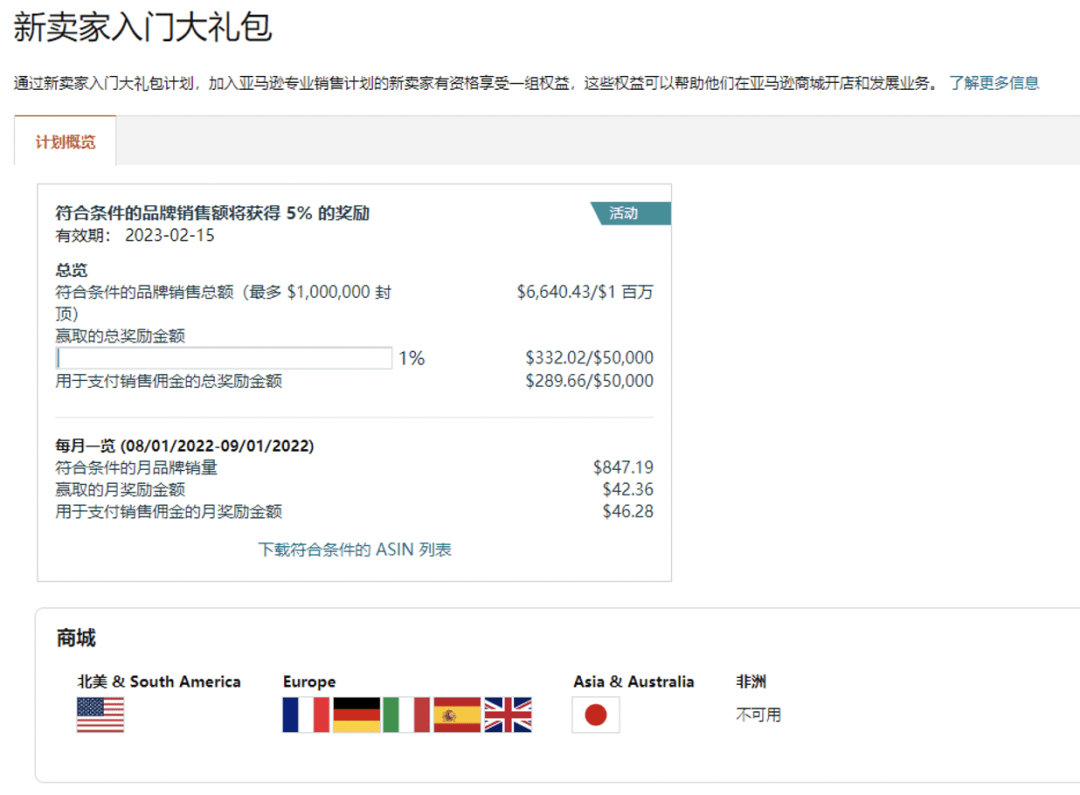Select the France flag marketplace
The width and height of the screenshot is (1080, 795).
[306, 715]
